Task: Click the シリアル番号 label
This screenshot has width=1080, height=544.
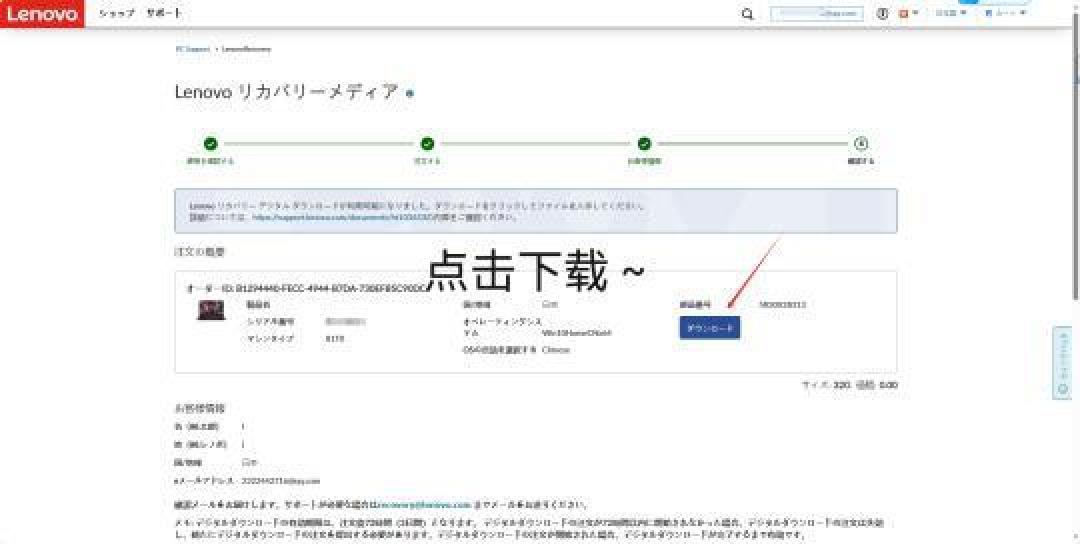Action: click(x=271, y=322)
